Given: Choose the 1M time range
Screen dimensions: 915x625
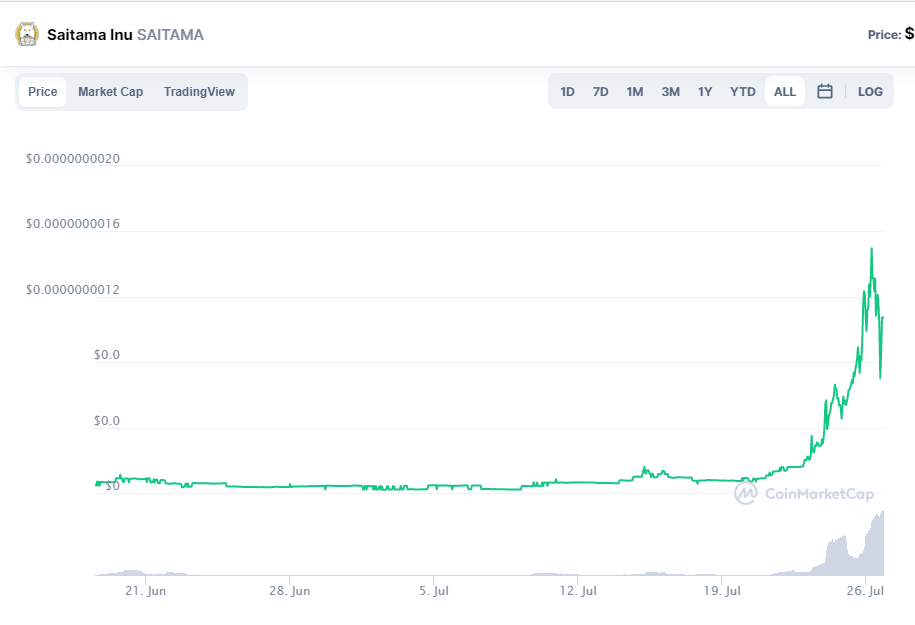Looking at the screenshot, I should (x=635, y=92).
